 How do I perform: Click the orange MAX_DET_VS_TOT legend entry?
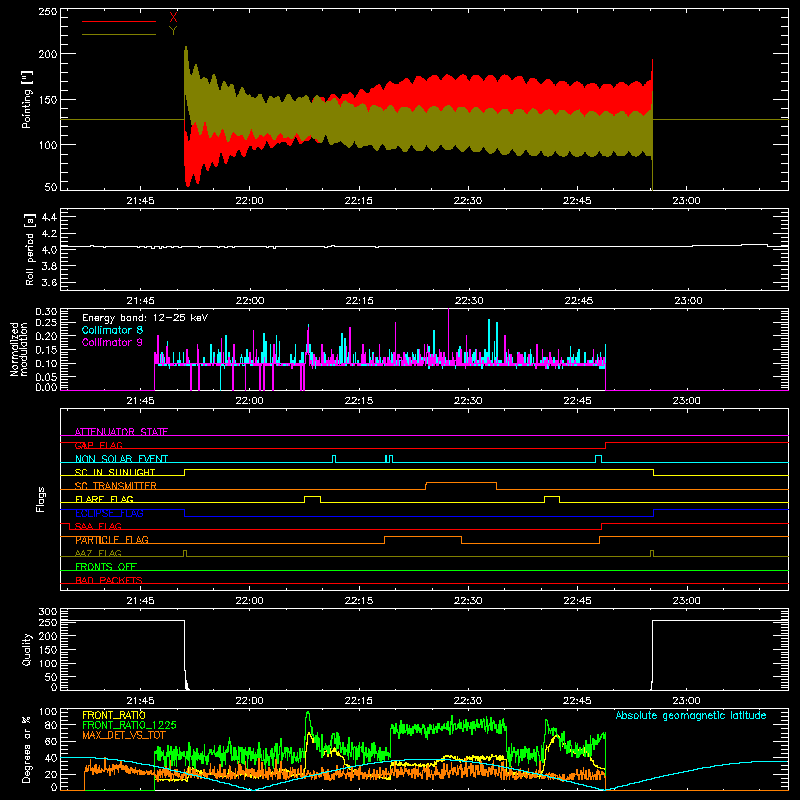coord(124,735)
